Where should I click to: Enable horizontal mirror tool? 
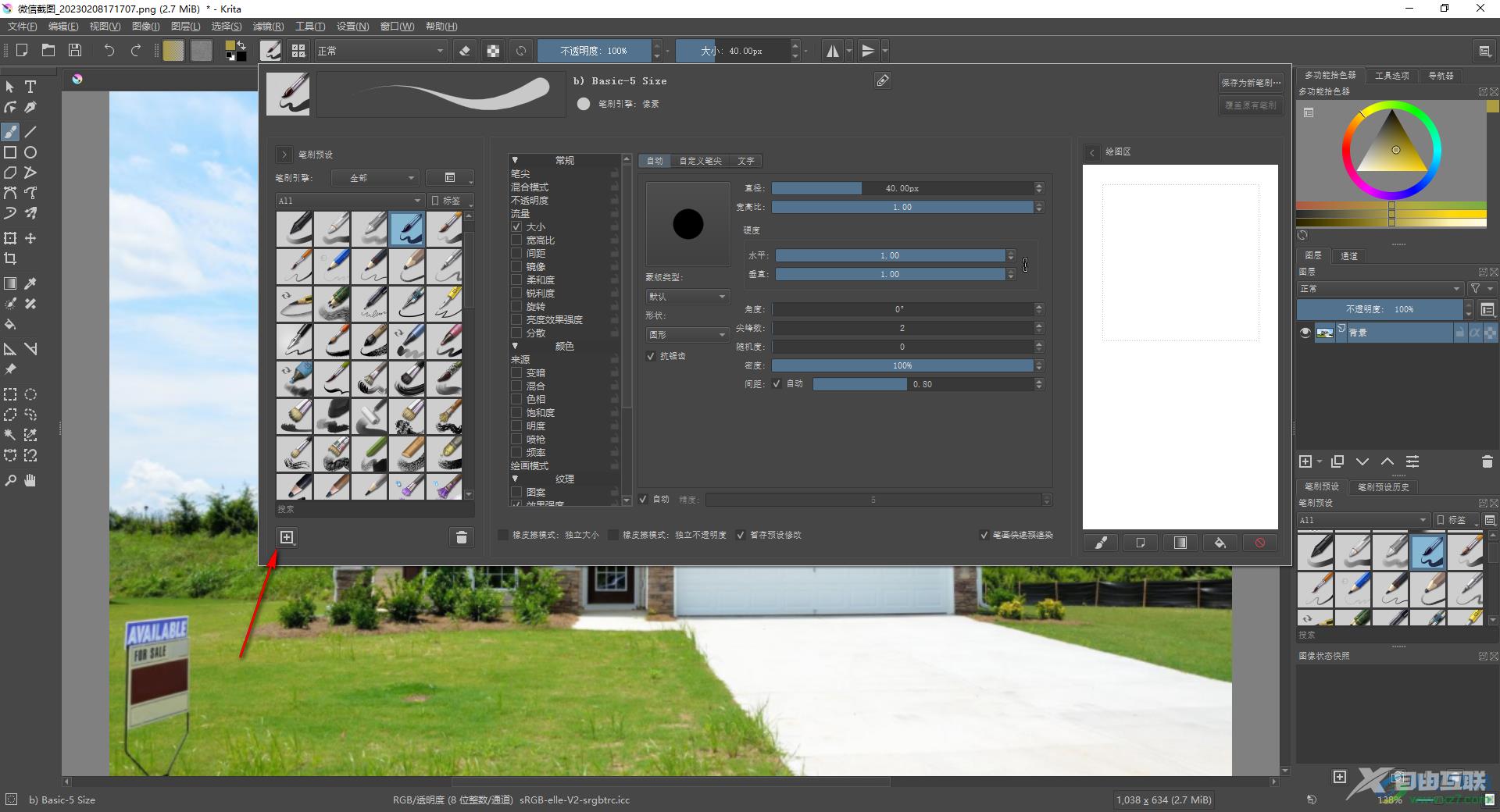[x=833, y=51]
